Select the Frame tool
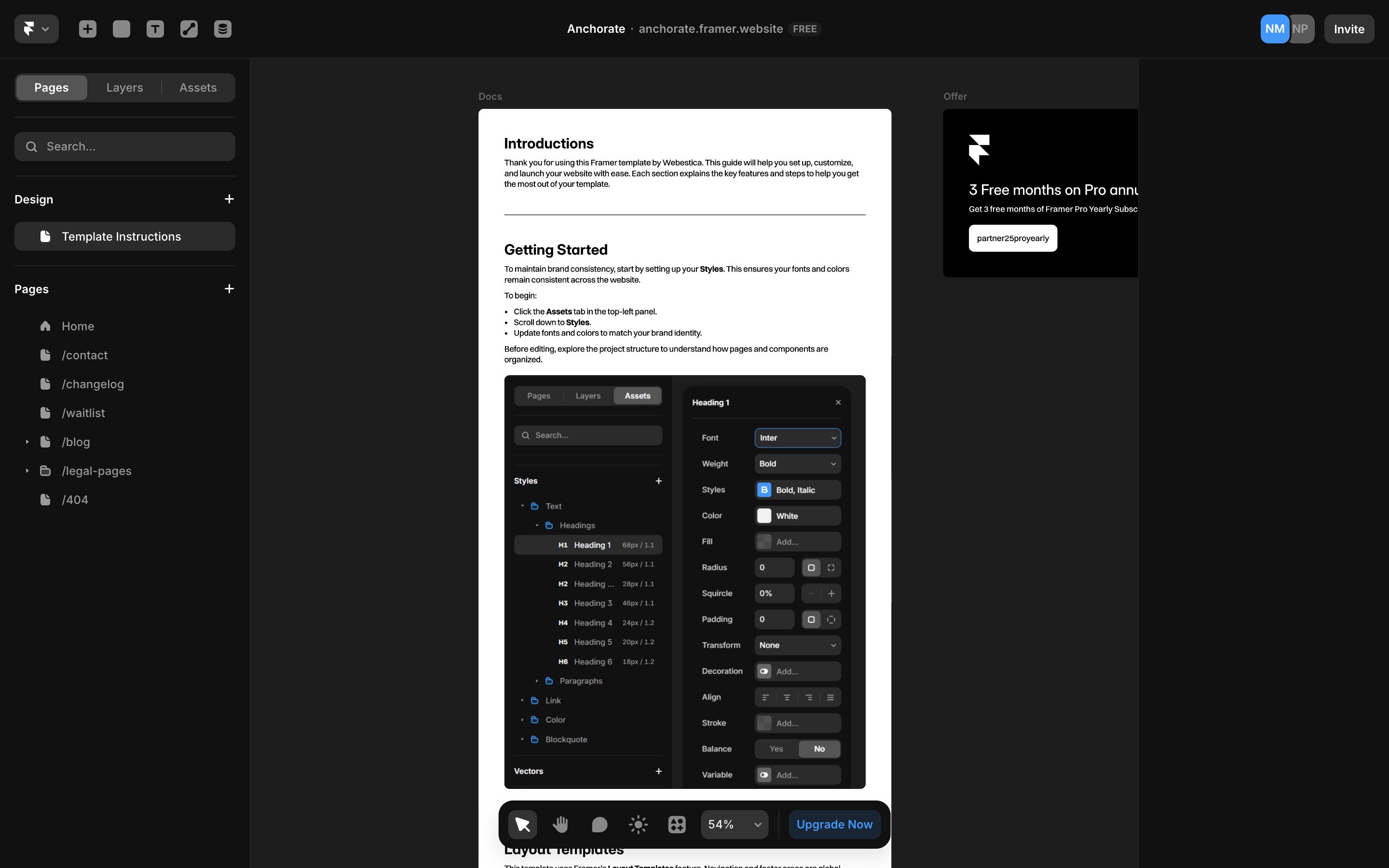 pyautogui.click(x=121, y=29)
